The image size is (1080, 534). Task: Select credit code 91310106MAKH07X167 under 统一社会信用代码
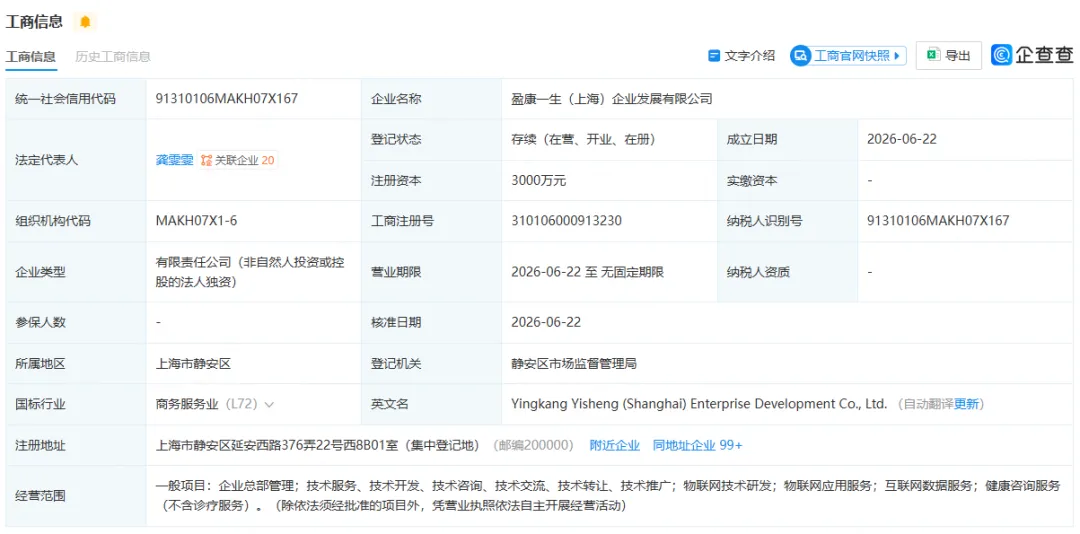[227, 99]
